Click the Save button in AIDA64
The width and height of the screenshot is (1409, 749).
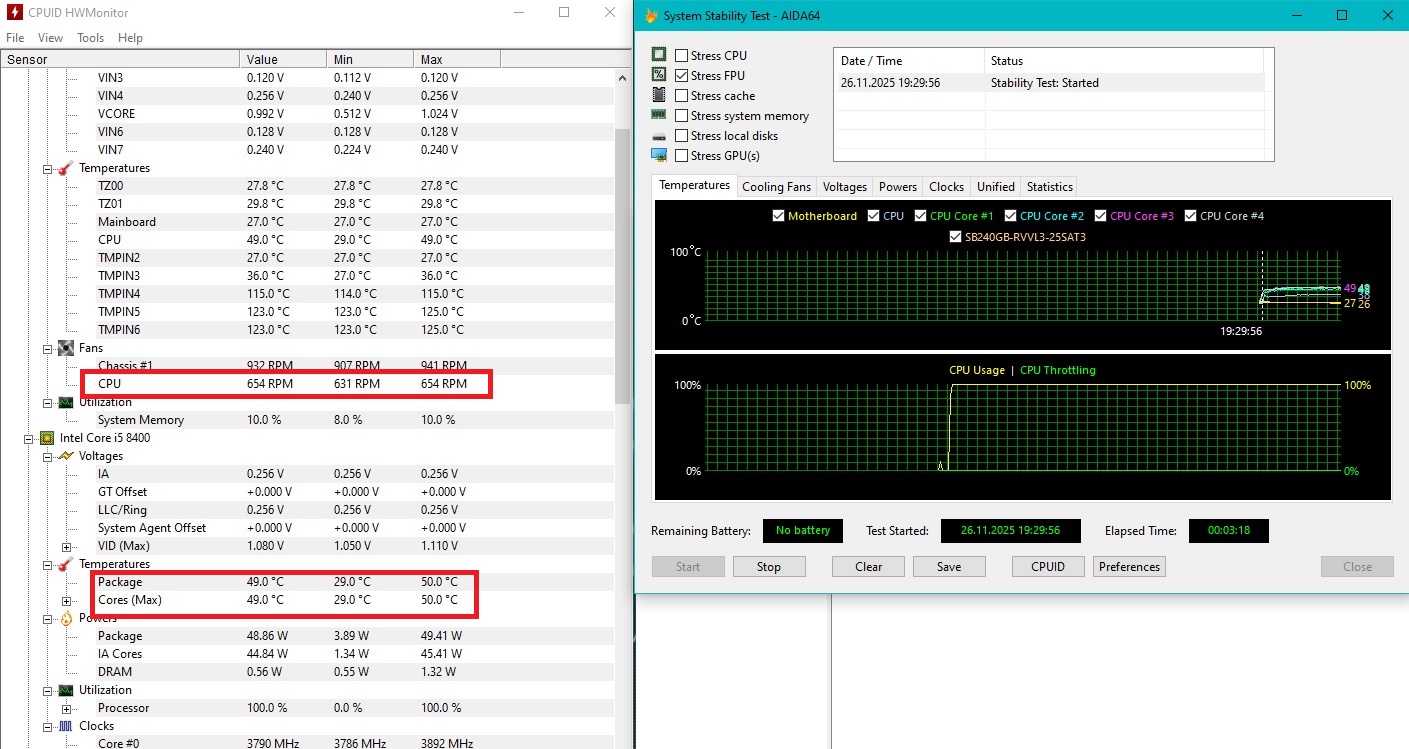[949, 567]
